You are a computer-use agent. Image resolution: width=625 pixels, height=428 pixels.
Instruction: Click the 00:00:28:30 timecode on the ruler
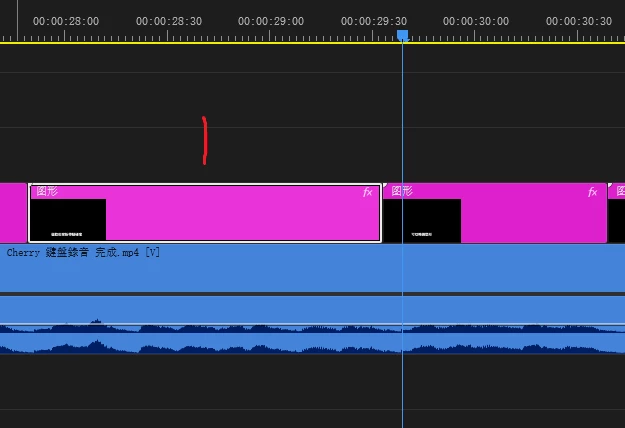[169, 21]
